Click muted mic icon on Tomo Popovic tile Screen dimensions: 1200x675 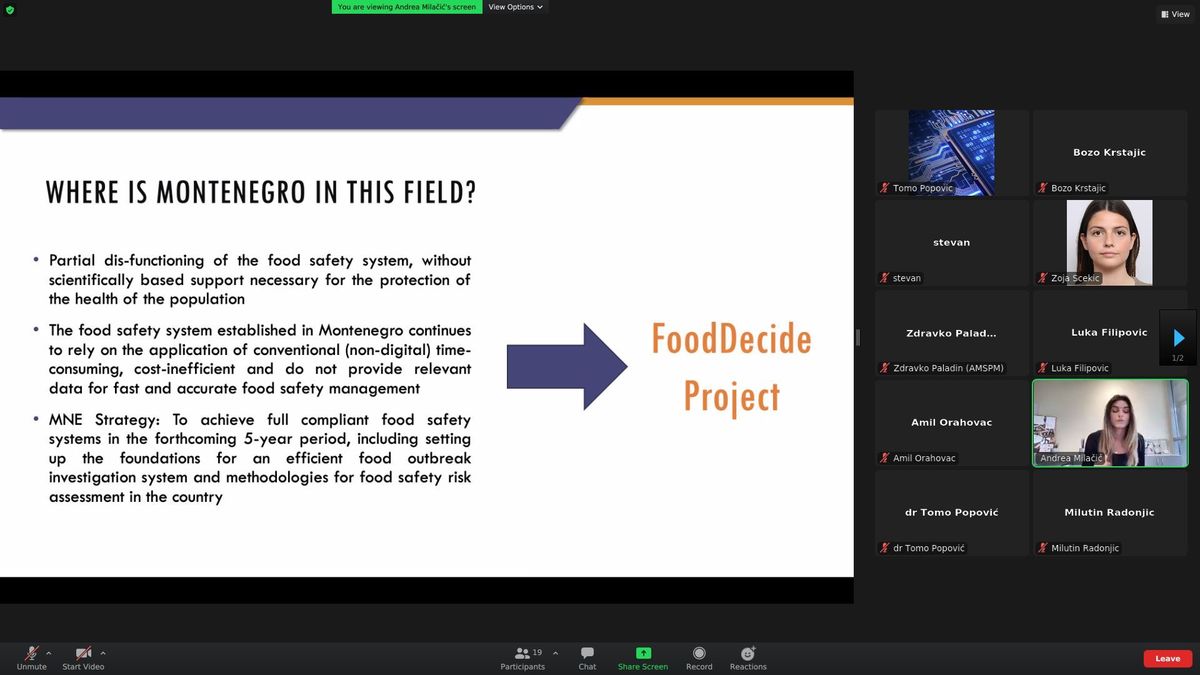point(884,188)
